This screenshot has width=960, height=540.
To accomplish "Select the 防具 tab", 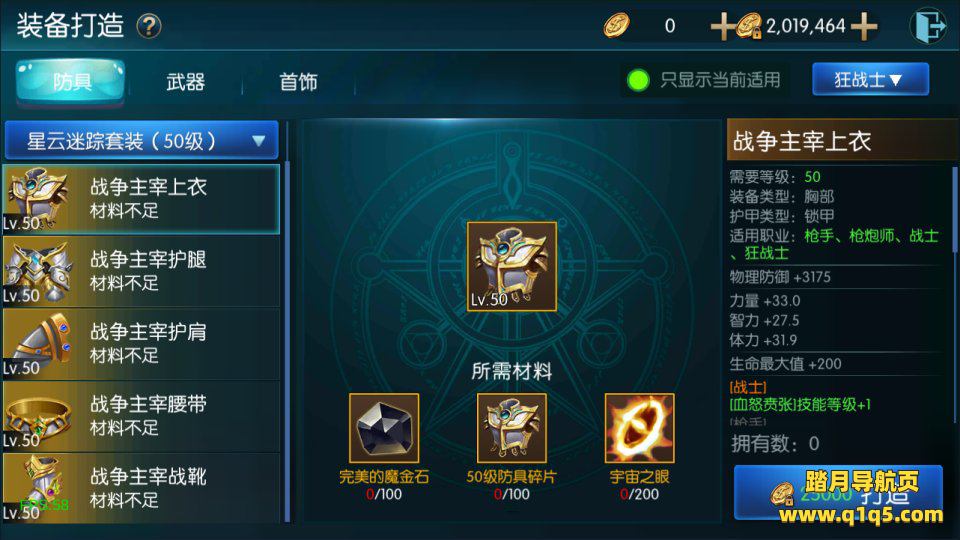I will (x=70, y=81).
